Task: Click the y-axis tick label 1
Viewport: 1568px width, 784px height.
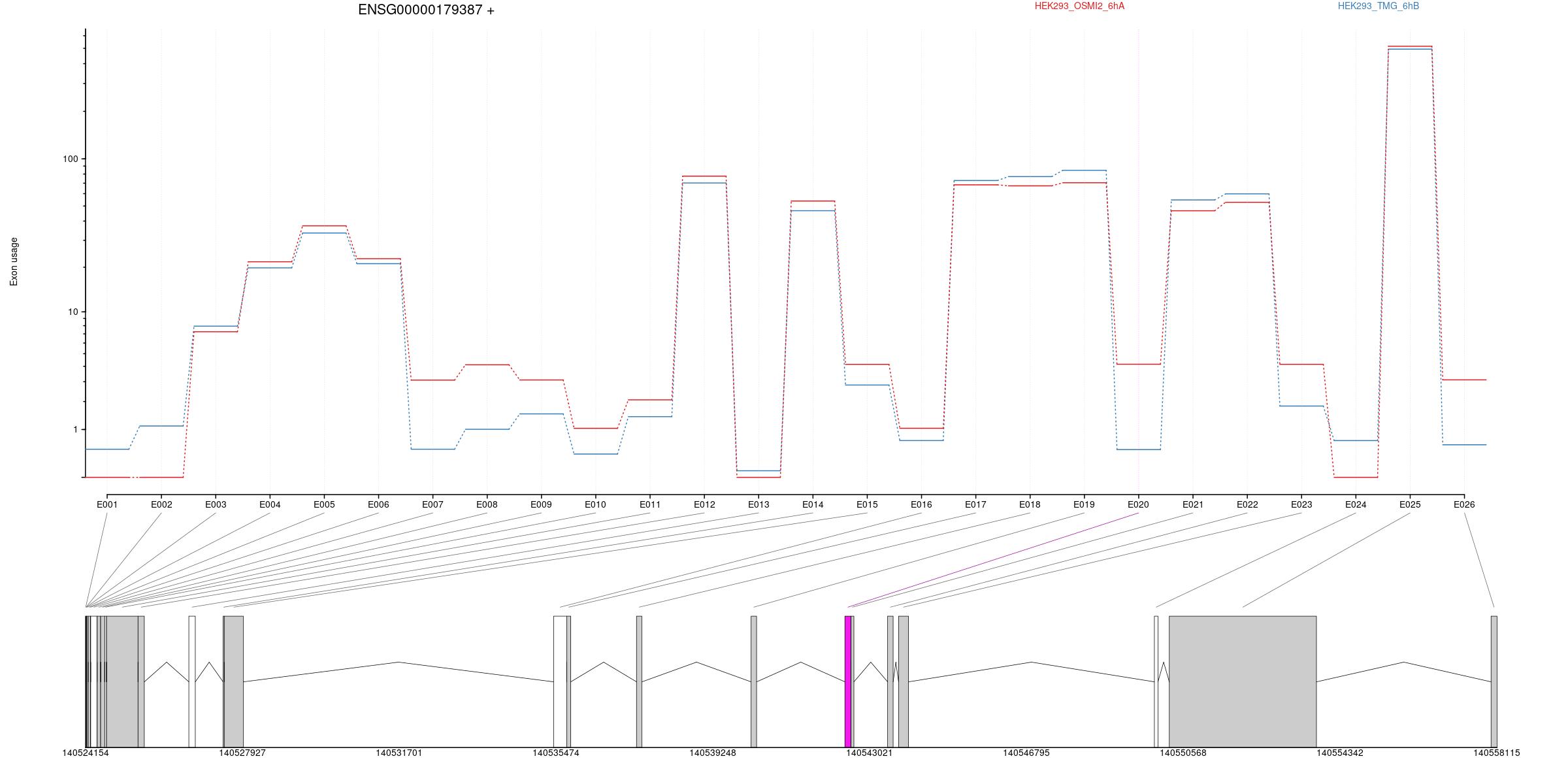Action: 75,429
